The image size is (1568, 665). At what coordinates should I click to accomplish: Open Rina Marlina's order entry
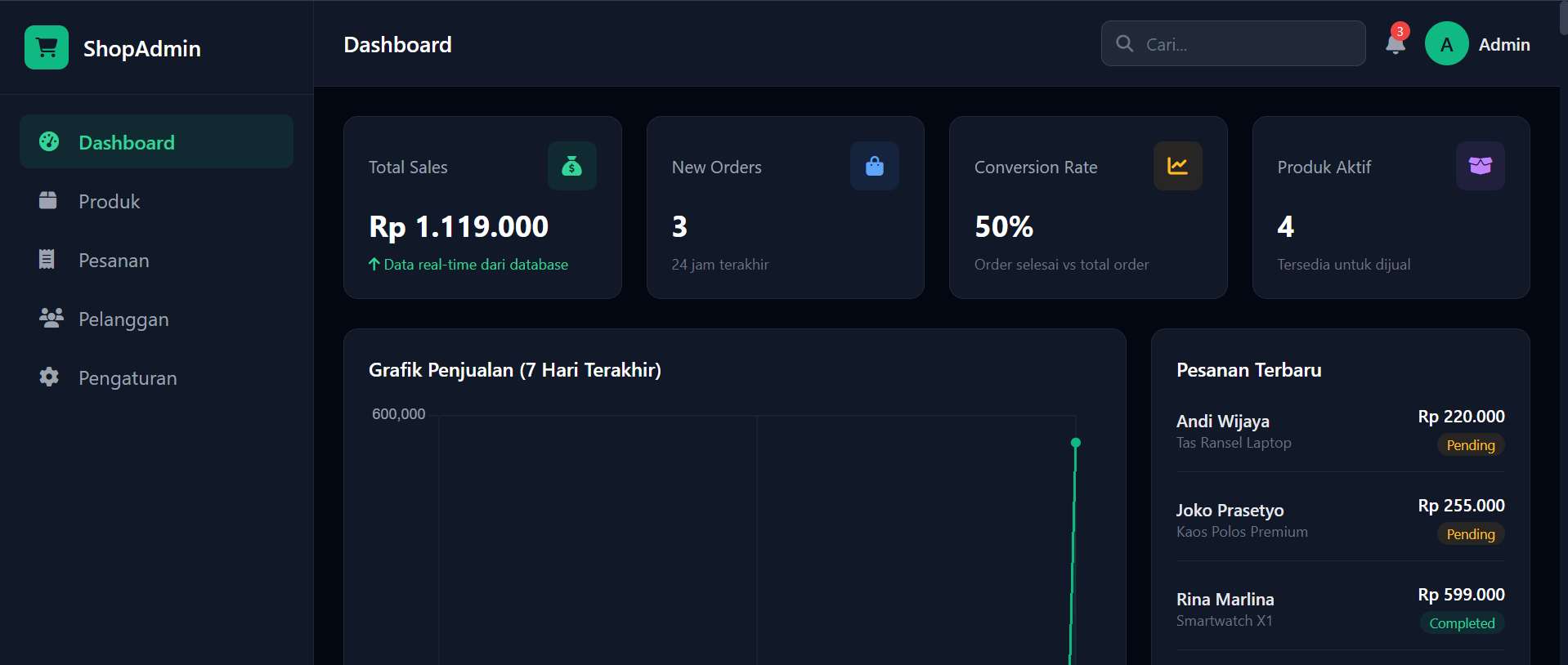pyautogui.click(x=1341, y=609)
